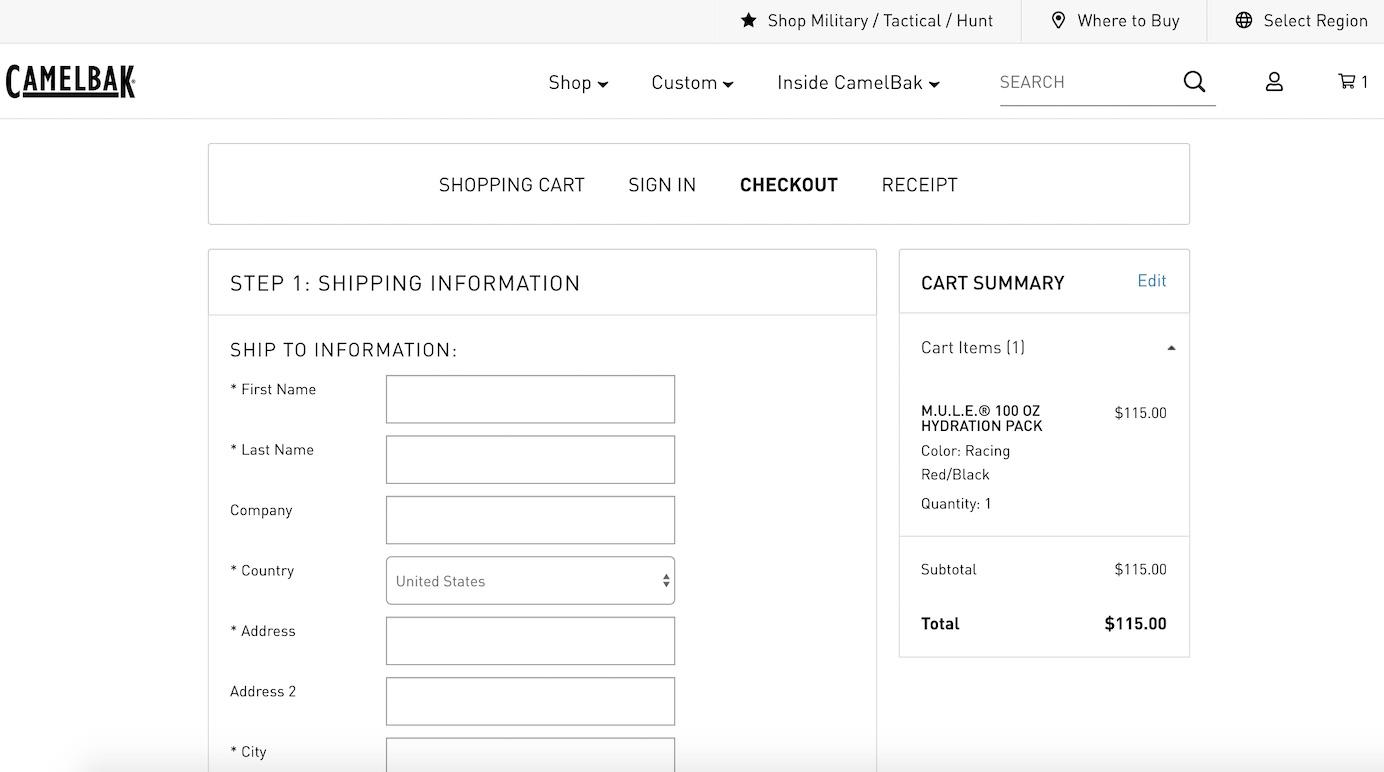
Task: Expand the Shop menu
Action: tap(578, 83)
